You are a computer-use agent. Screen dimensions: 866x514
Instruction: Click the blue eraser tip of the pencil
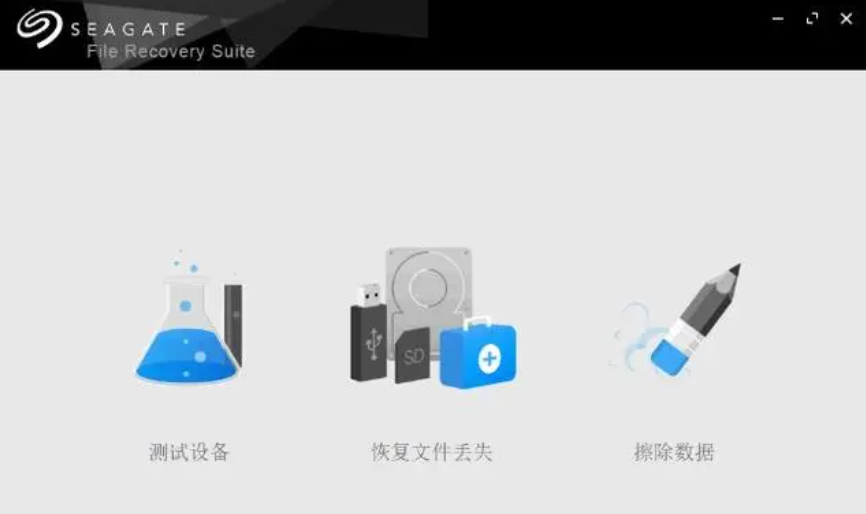[x=669, y=357]
